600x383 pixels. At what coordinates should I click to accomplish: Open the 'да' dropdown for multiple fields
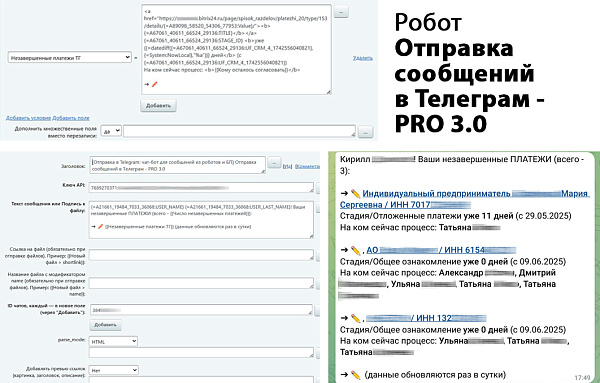(x=111, y=131)
